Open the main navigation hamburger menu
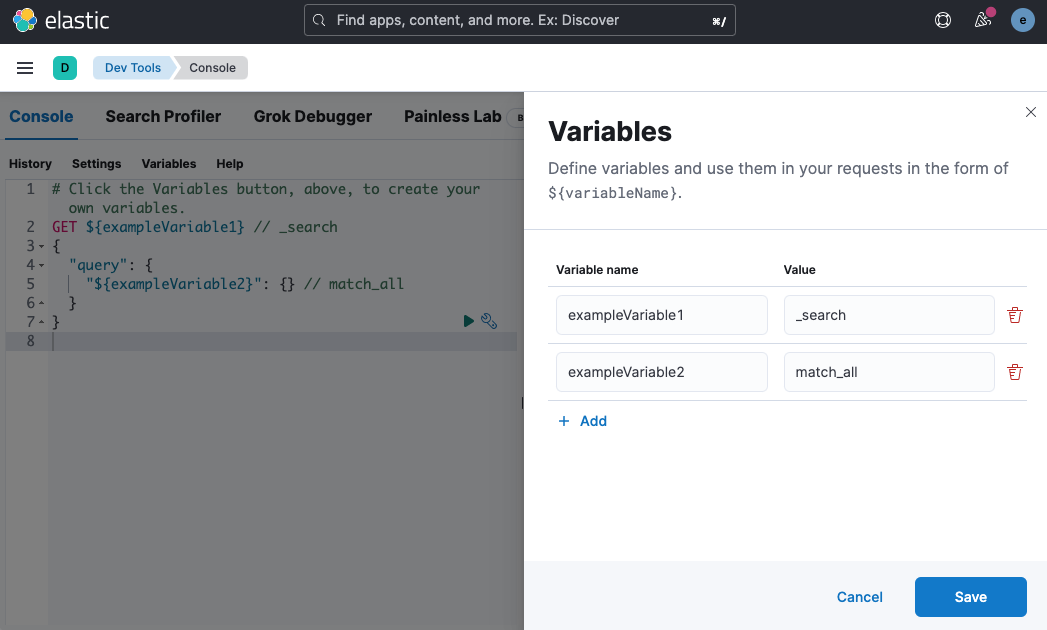Image resolution: width=1047 pixels, height=630 pixels. [x=25, y=68]
